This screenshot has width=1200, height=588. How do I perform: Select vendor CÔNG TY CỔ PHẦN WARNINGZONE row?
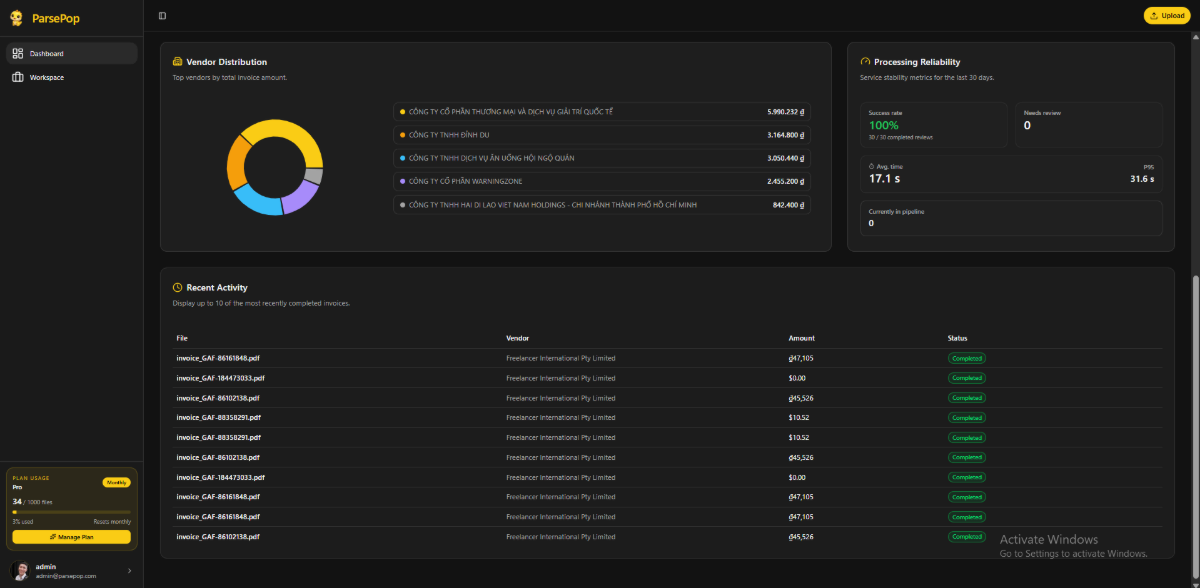click(x=602, y=181)
